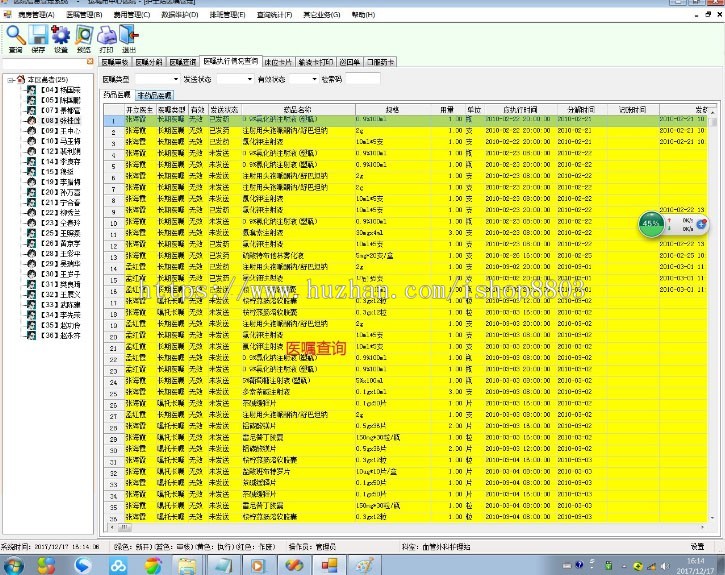
Task: Collapse the 本区患者(25) tree node
Action: tap(10, 80)
